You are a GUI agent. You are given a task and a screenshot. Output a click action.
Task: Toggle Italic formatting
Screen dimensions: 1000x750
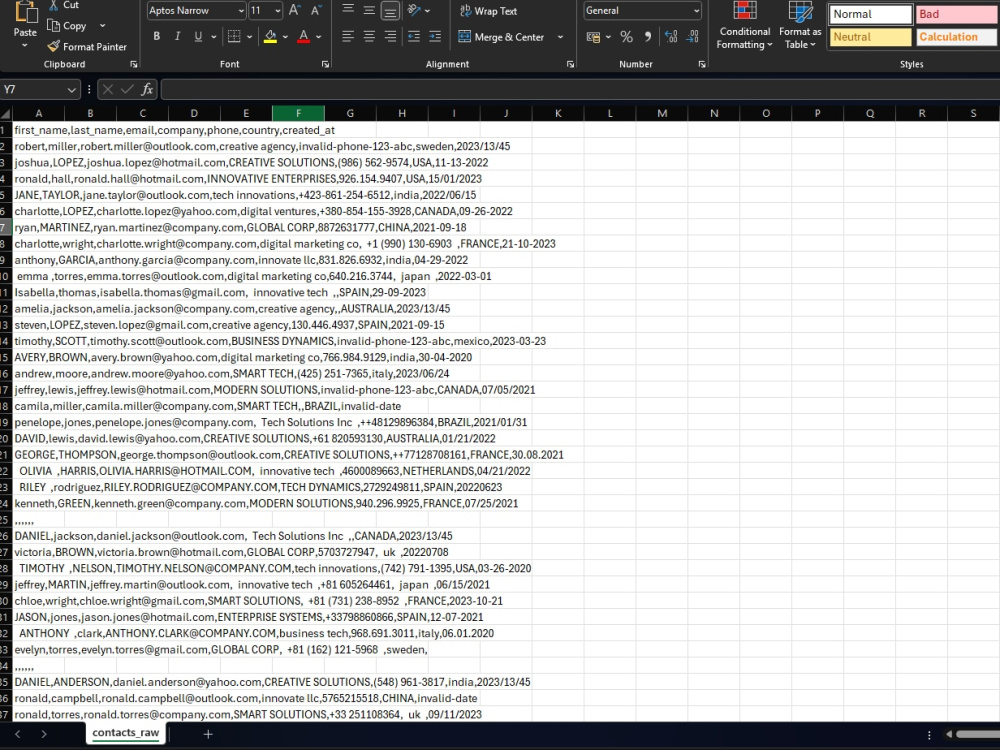pos(177,36)
